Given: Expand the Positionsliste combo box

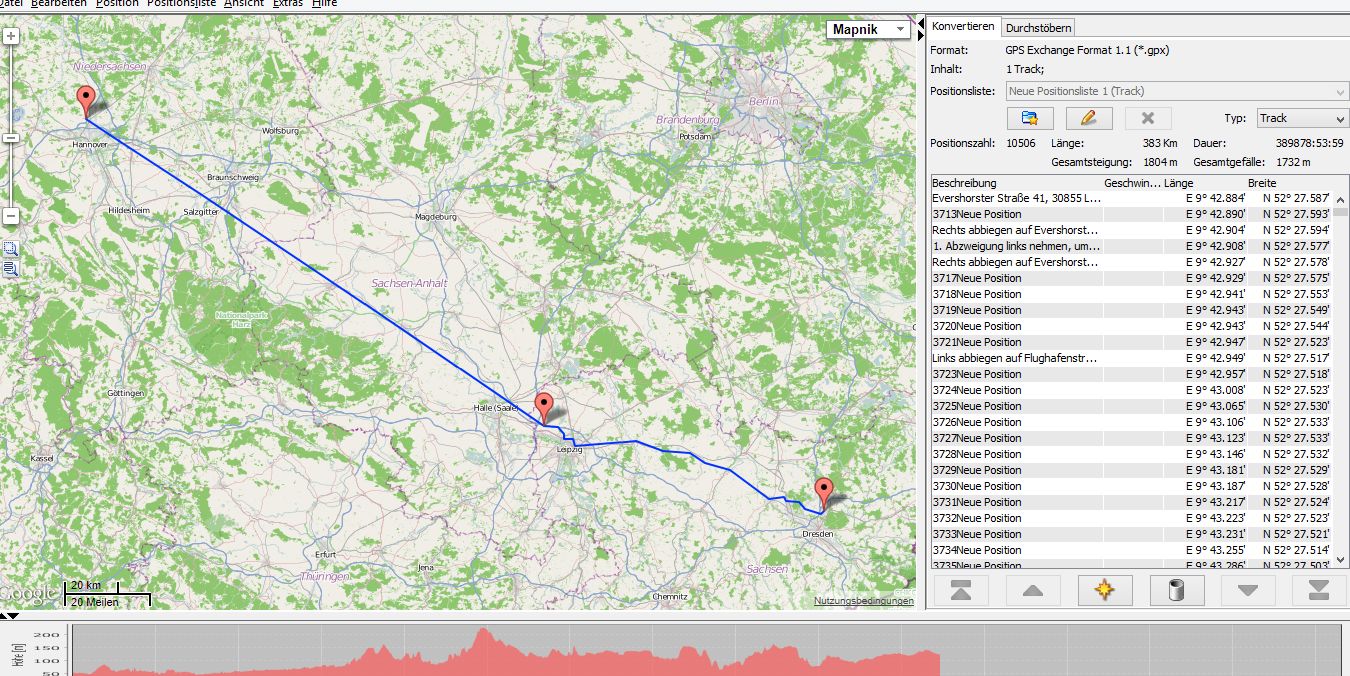Looking at the screenshot, I should pyautogui.click(x=1340, y=91).
